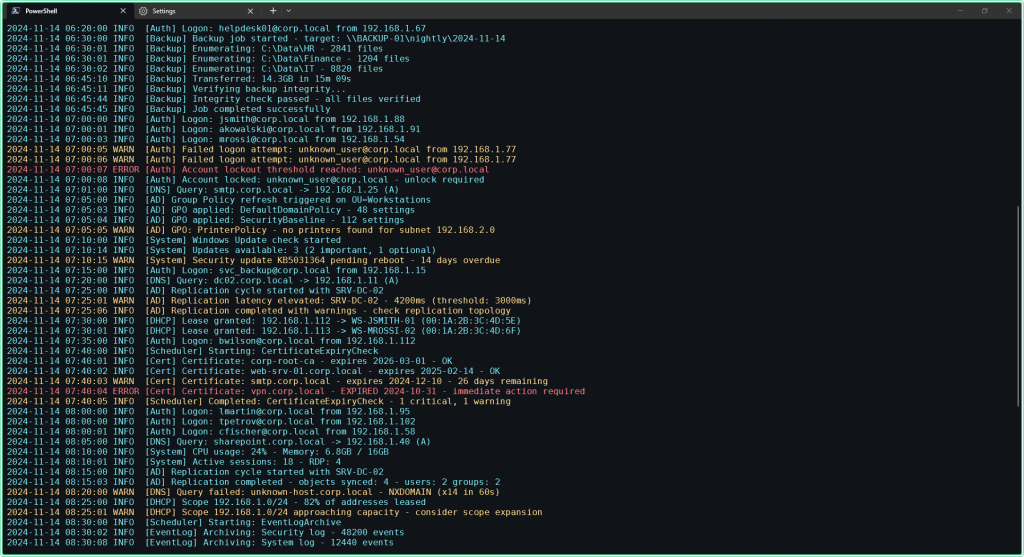Click the akowalski@corp.local logon line

click(x=214, y=129)
